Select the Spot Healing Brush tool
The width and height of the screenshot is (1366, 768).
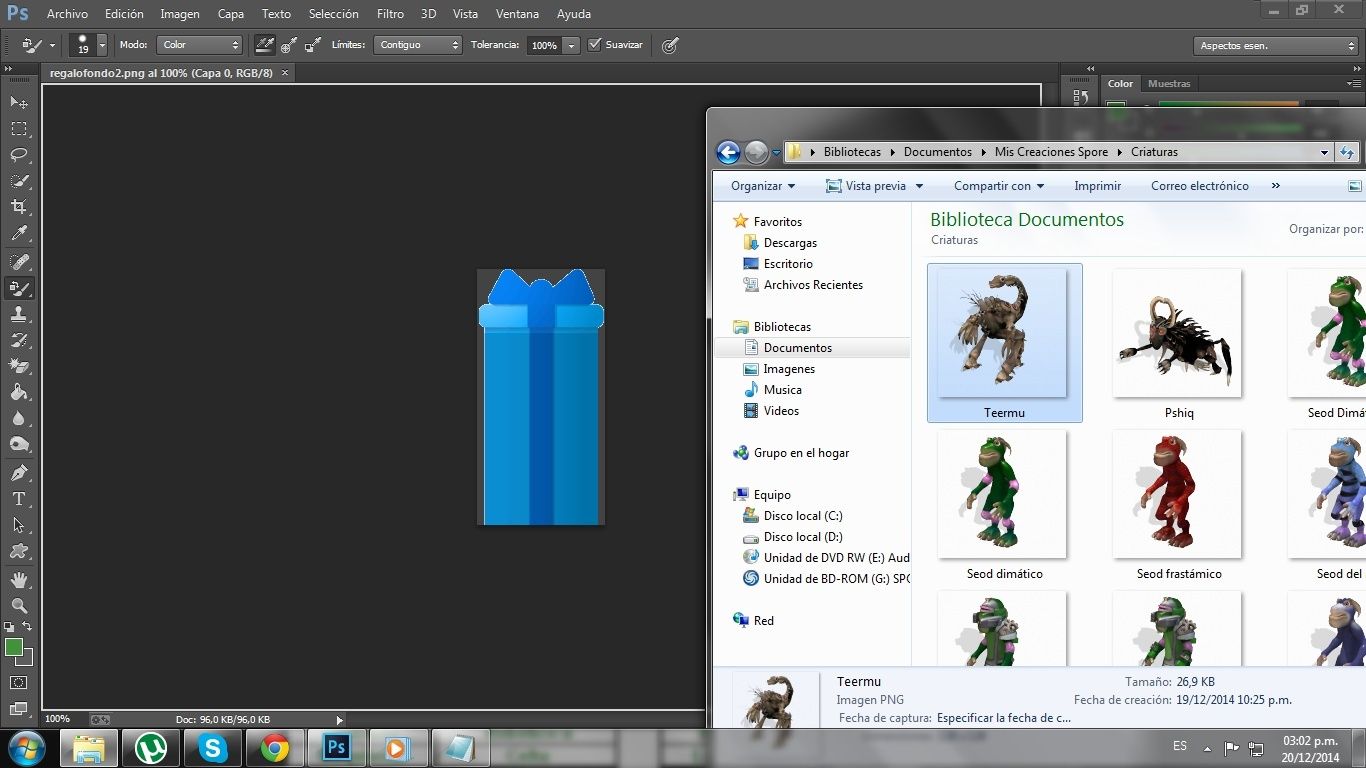(x=19, y=262)
